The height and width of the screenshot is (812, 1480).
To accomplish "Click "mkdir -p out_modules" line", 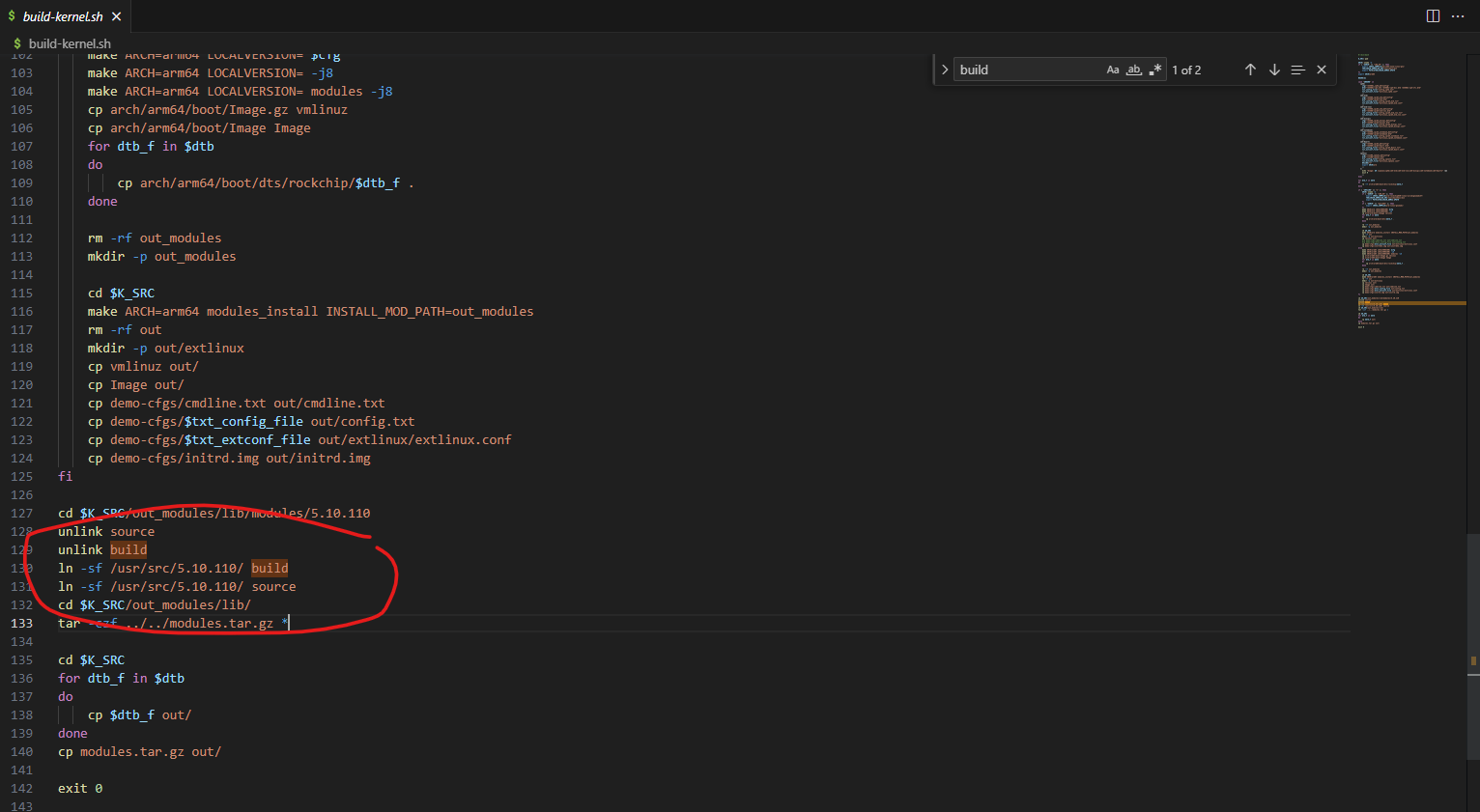I will 161,256.
